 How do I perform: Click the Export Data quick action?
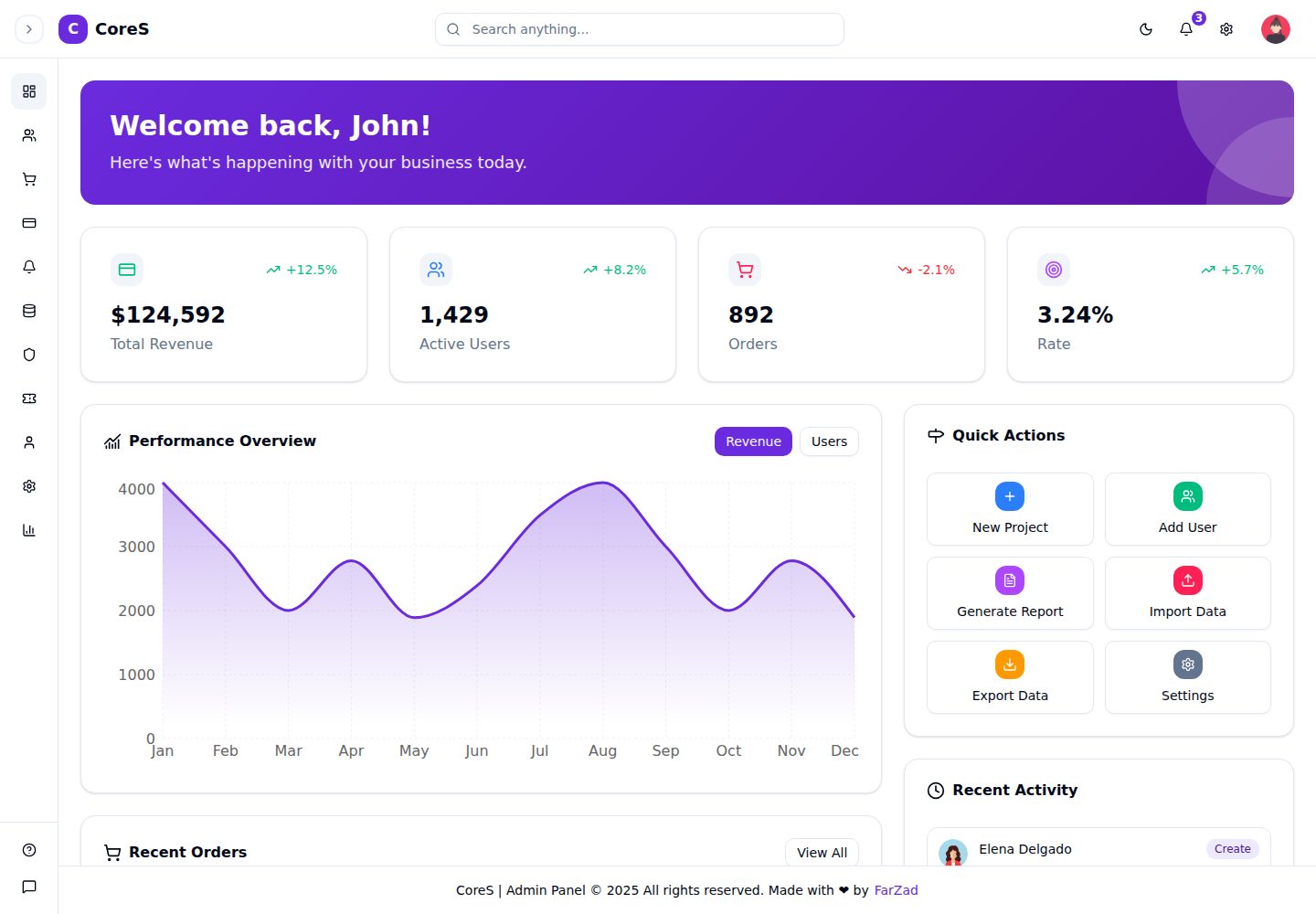pos(1010,677)
